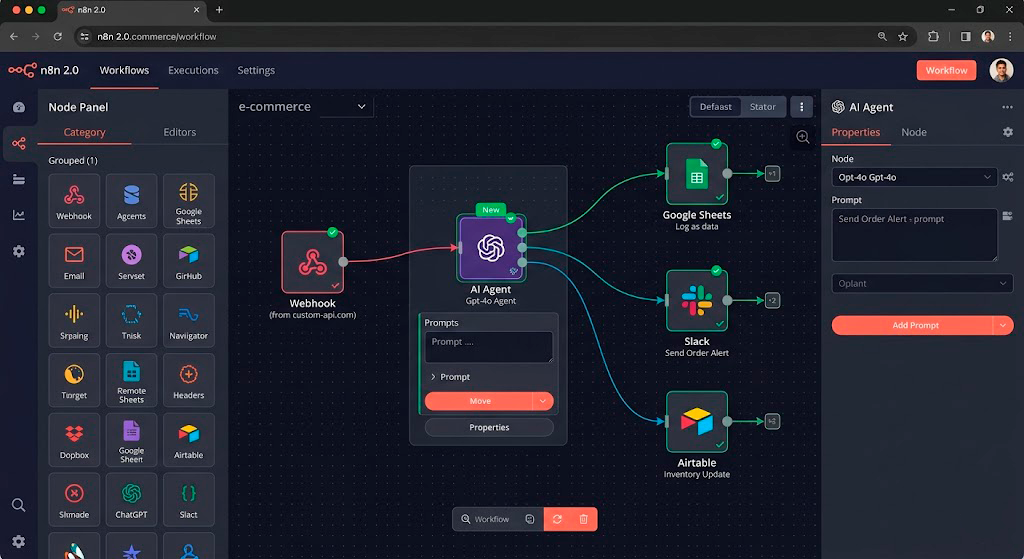Viewport: 1024px width, 559px height.
Task: Choose the Tnisk node tile
Action: [x=131, y=320]
